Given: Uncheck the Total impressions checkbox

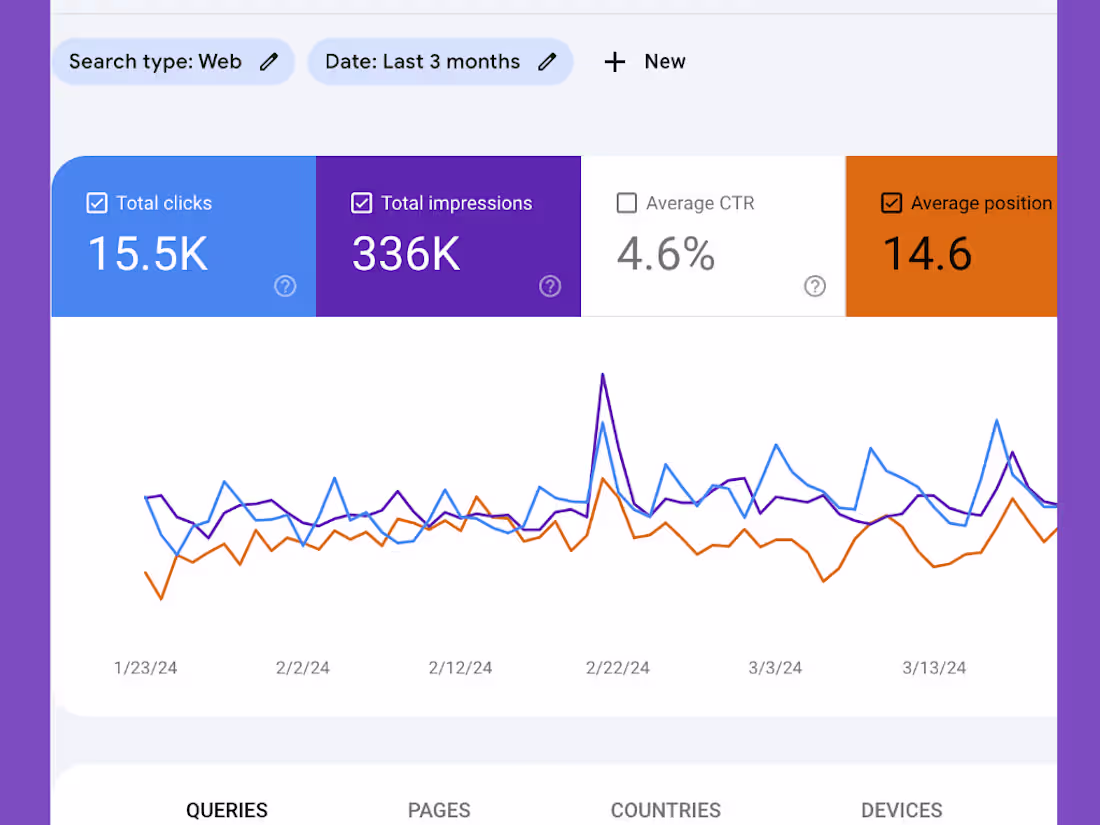Looking at the screenshot, I should [x=362, y=203].
